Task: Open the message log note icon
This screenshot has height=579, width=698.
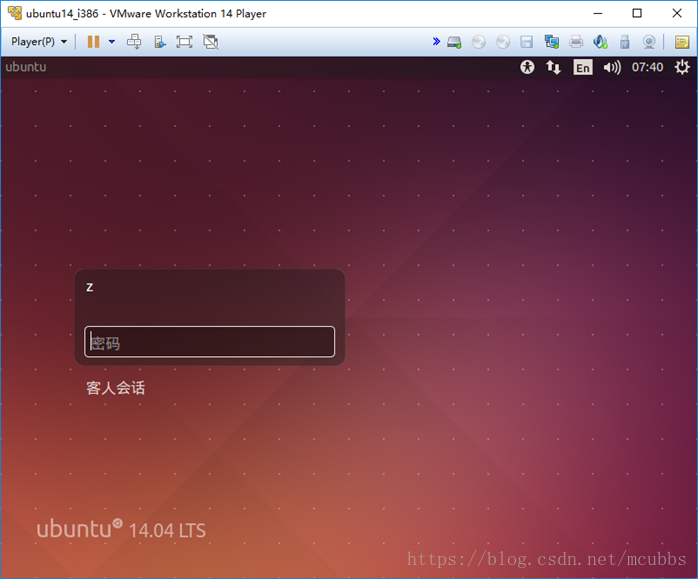Action: [682, 42]
